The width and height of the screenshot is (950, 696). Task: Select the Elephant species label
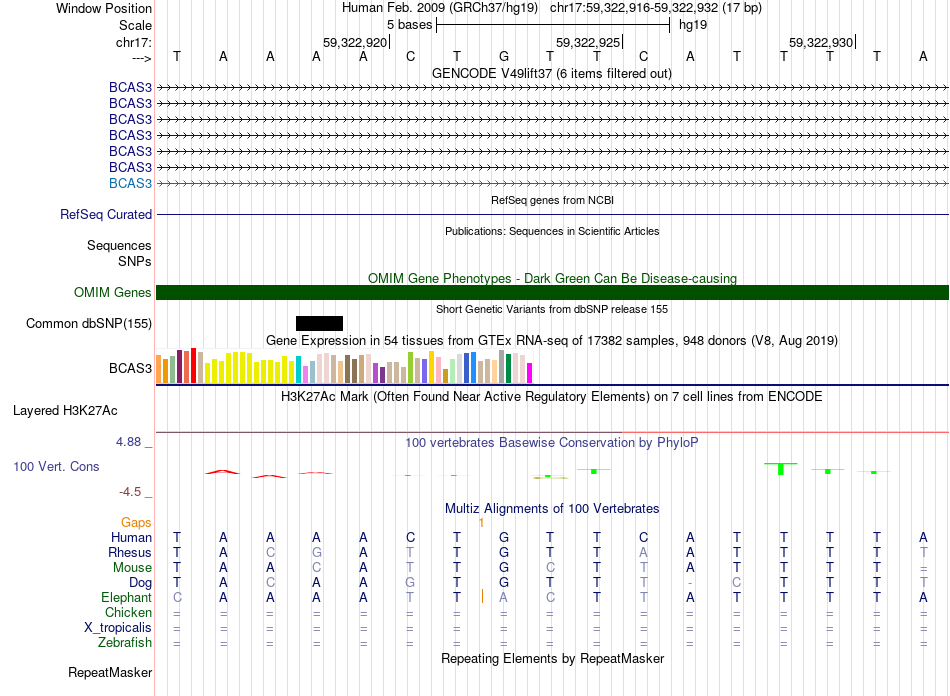[127, 597]
